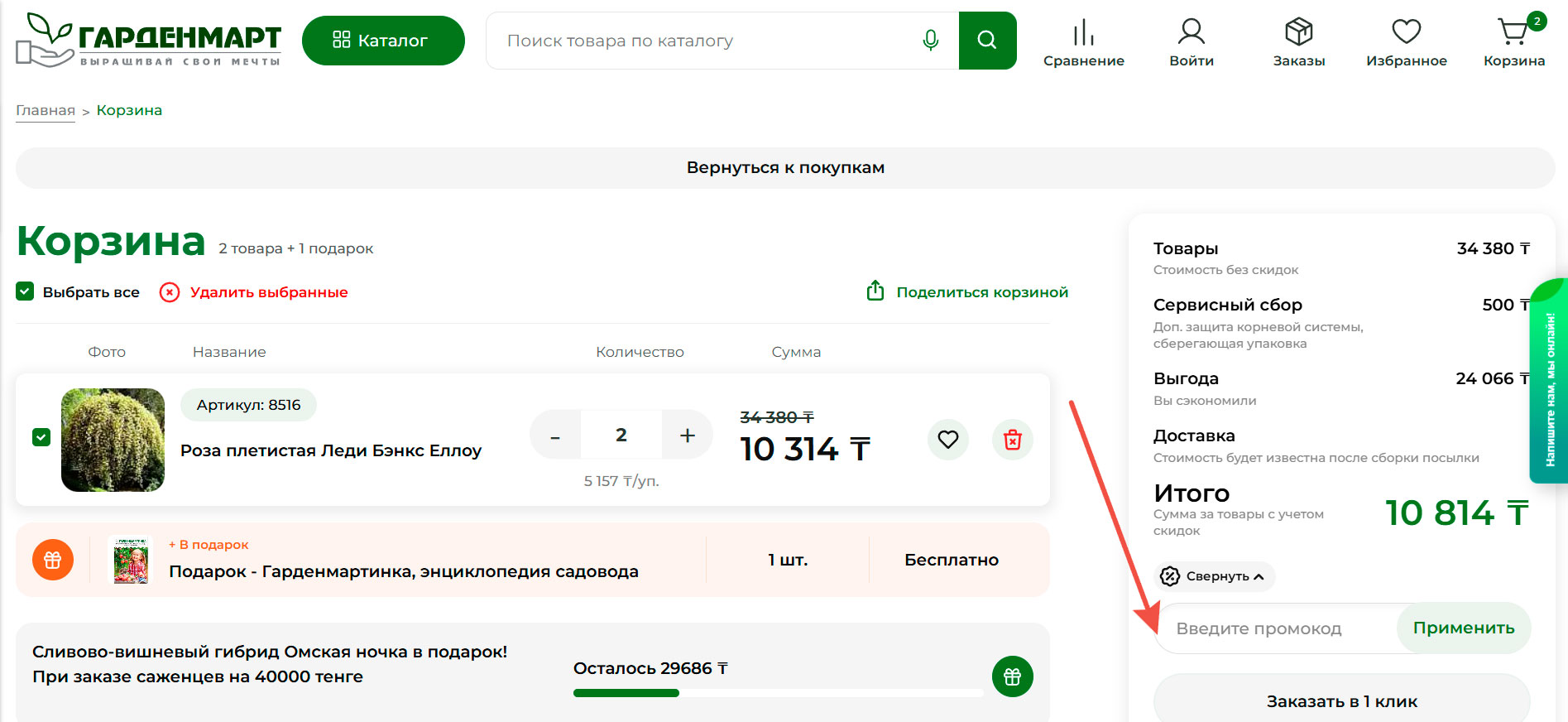Screen dimensions: 1568x722
Task: Go to Главная breadcrumb link
Action: pyautogui.click(x=46, y=110)
